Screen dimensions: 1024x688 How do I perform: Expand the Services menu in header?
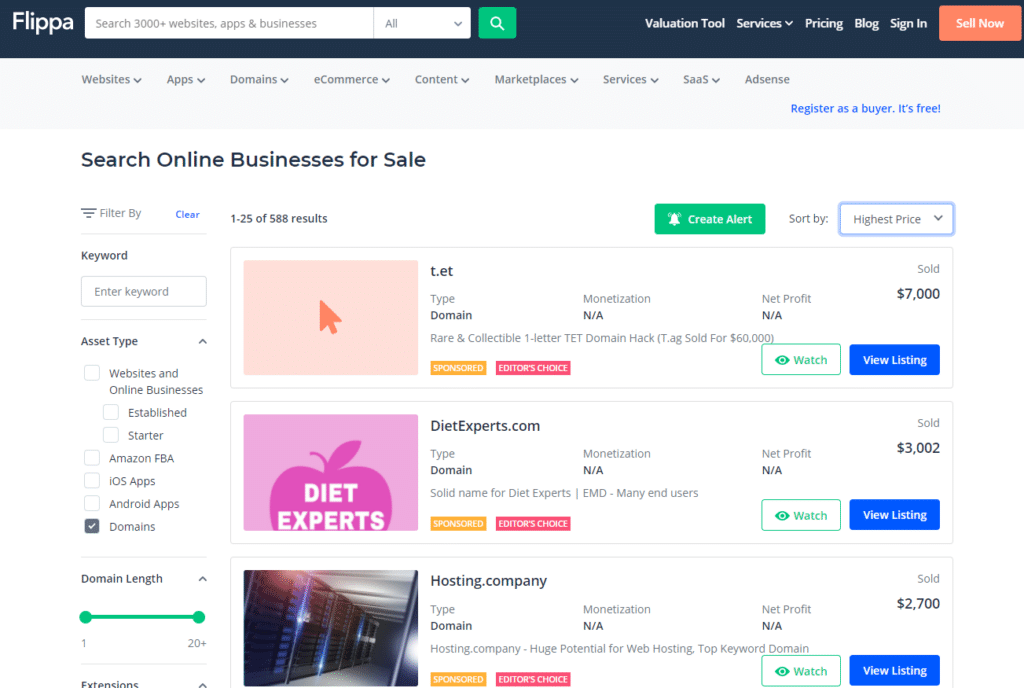[x=764, y=23]
